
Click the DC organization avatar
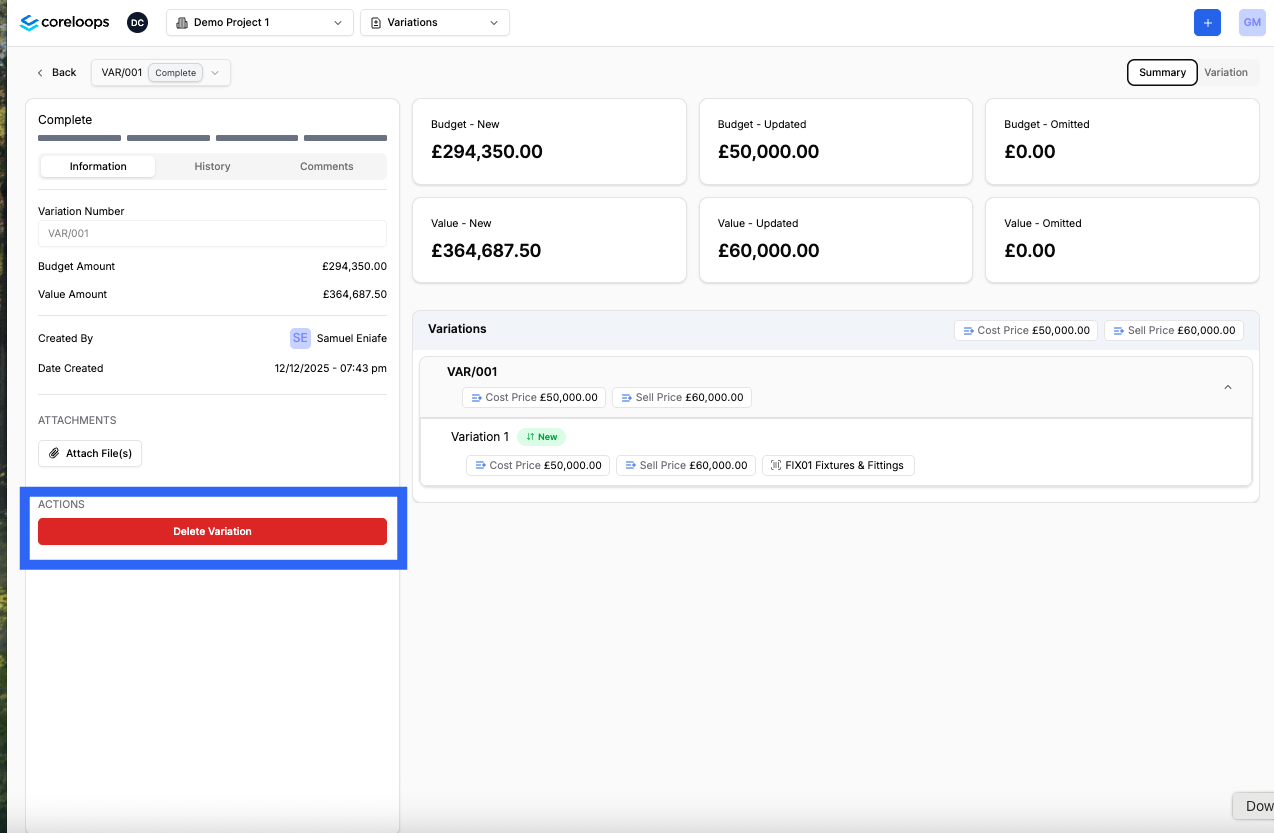click(137, 22)
